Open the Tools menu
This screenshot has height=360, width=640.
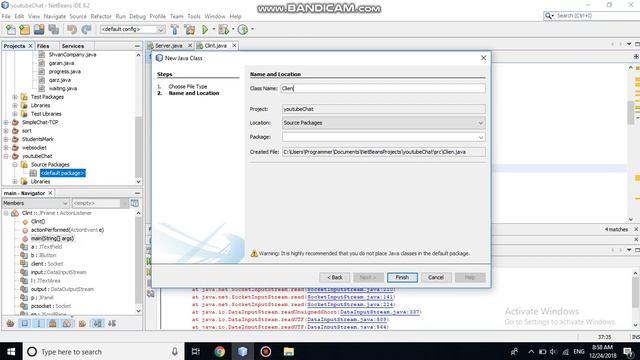pos(194,16)
